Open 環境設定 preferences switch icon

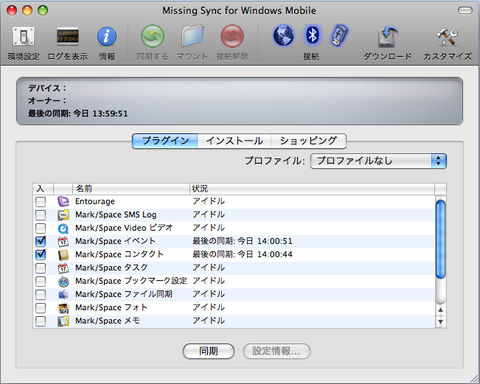(23, 36)
